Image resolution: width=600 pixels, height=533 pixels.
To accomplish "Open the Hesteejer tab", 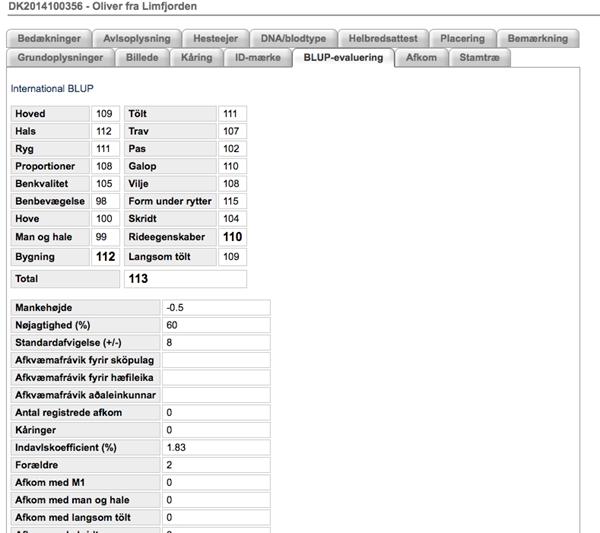I will pos(214,39).
